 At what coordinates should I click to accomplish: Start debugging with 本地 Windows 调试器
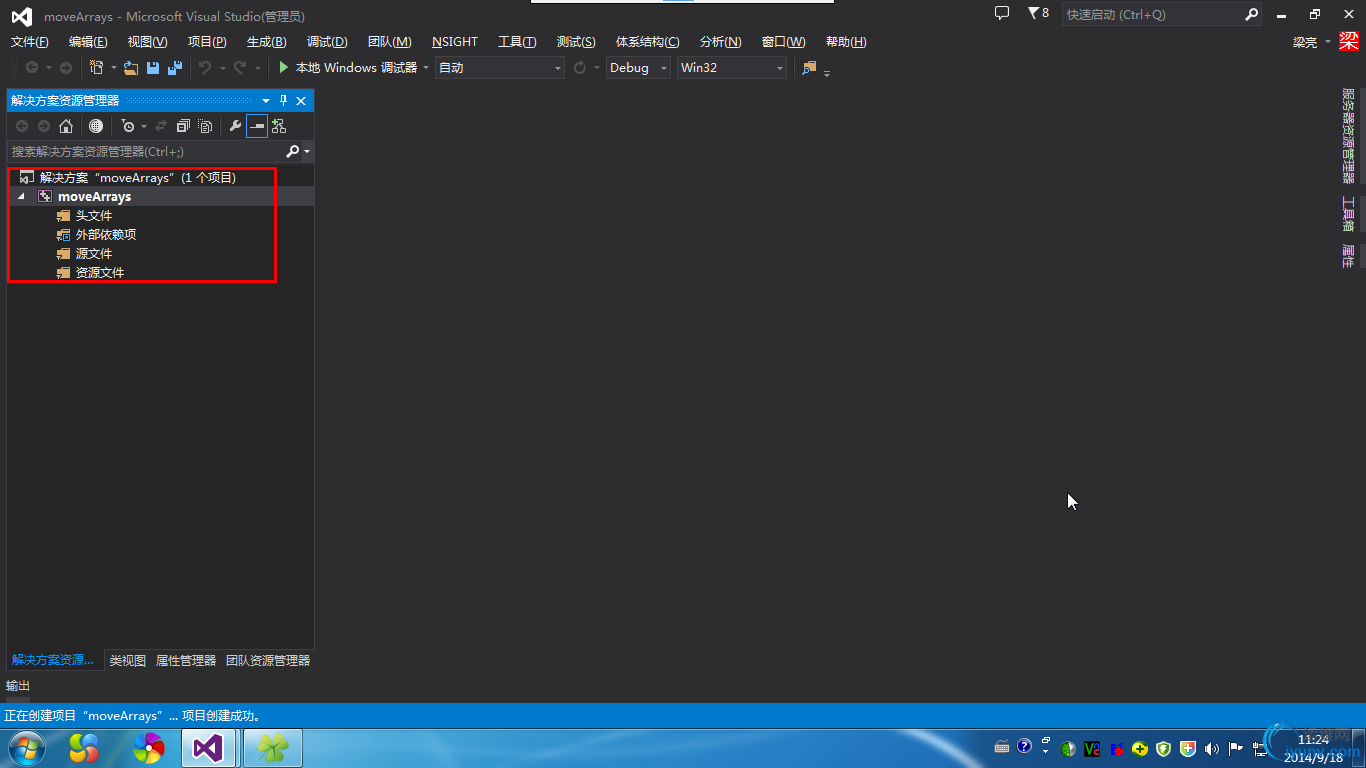click(x=348, y=68)
